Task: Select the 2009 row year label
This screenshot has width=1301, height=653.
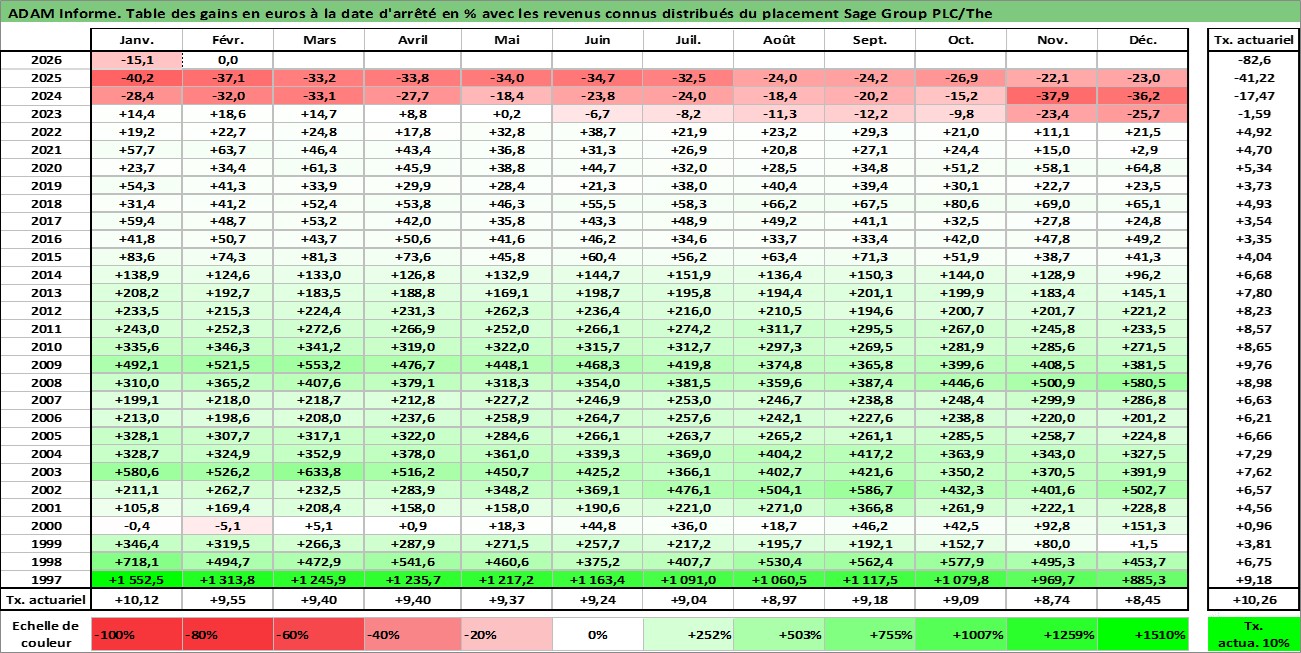Action: click(x=45, y=364)
